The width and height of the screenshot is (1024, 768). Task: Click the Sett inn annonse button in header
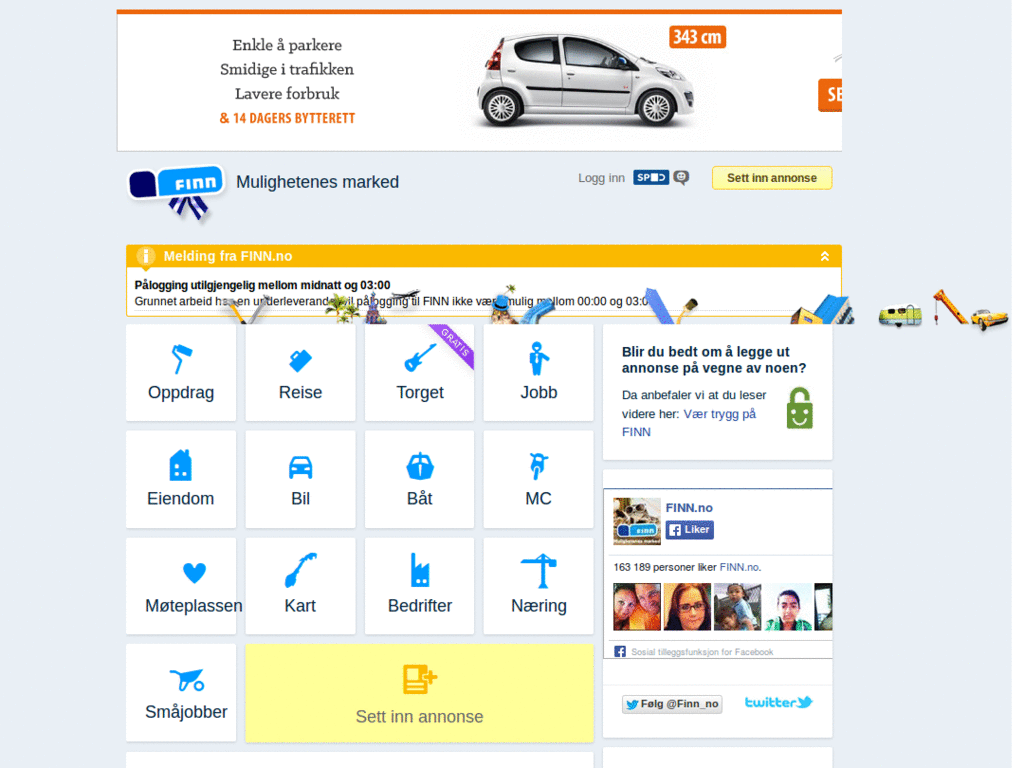pos(772,178)
